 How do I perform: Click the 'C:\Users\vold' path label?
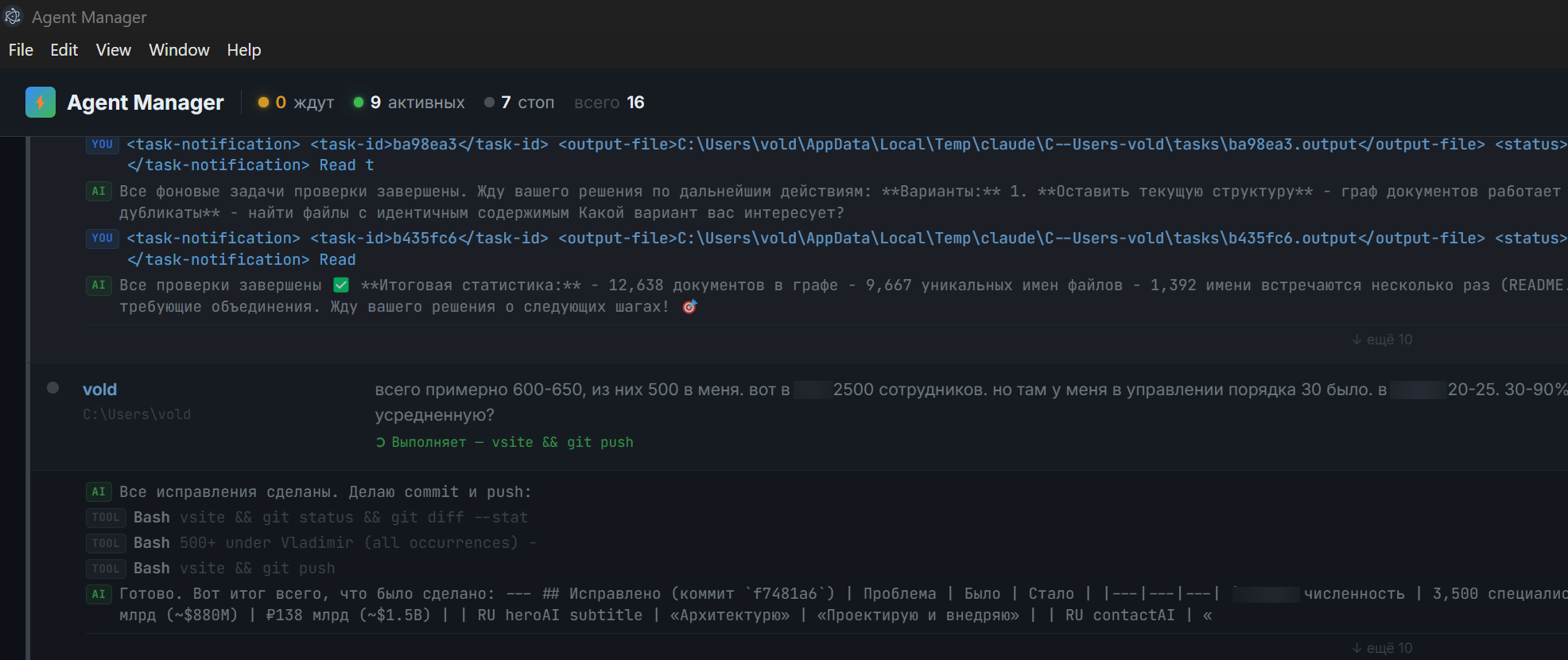137,414
